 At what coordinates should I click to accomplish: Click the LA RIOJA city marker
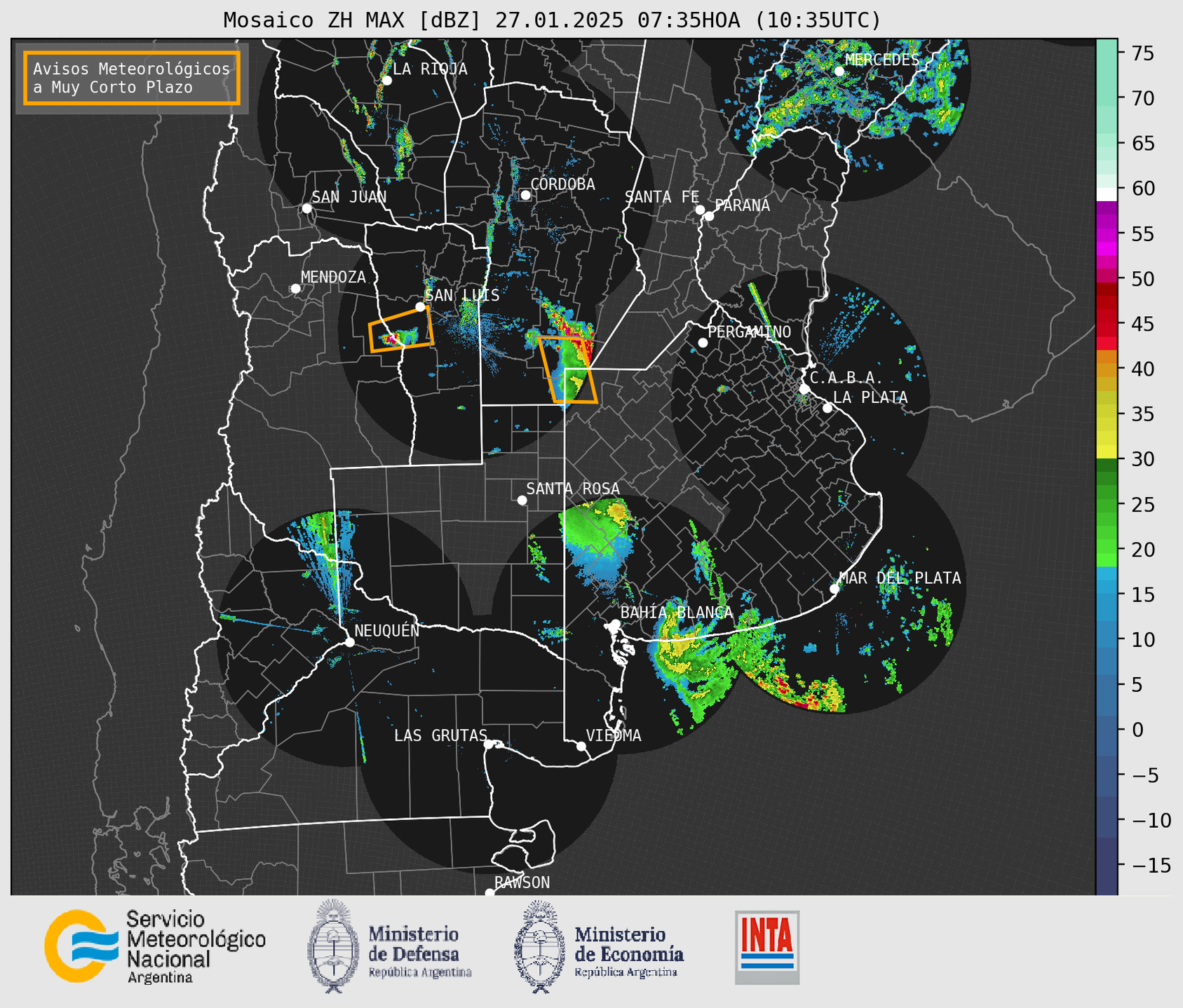[x=386, y=81]
